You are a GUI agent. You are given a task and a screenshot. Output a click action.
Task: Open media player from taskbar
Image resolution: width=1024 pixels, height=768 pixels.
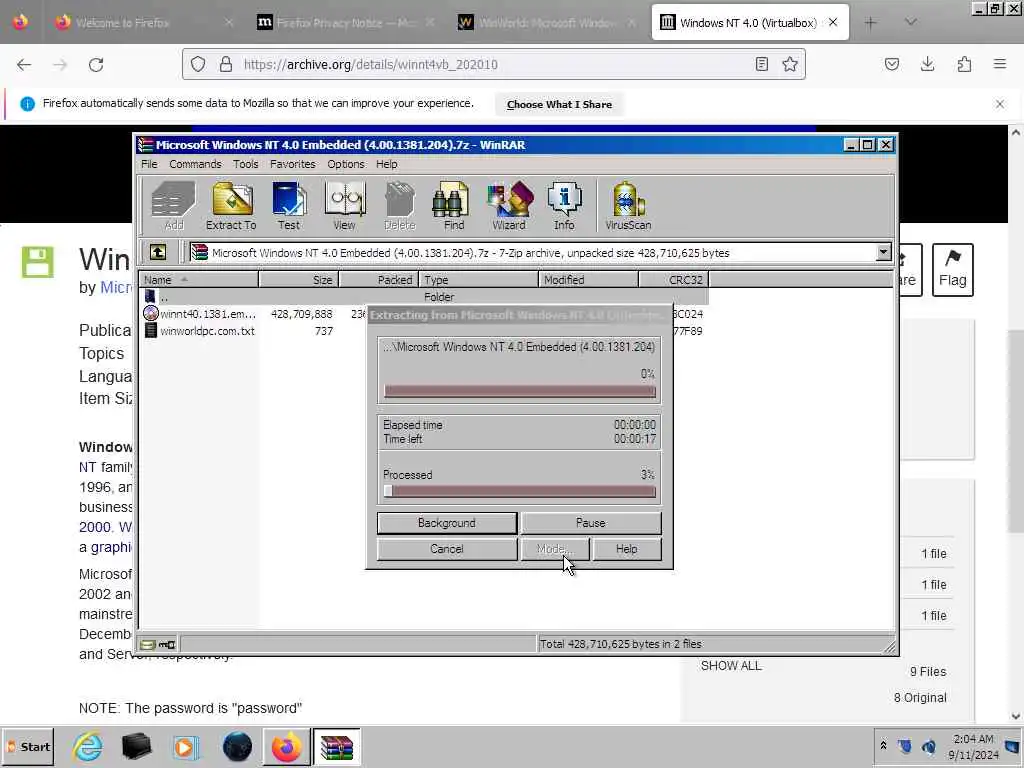(185, 746)
